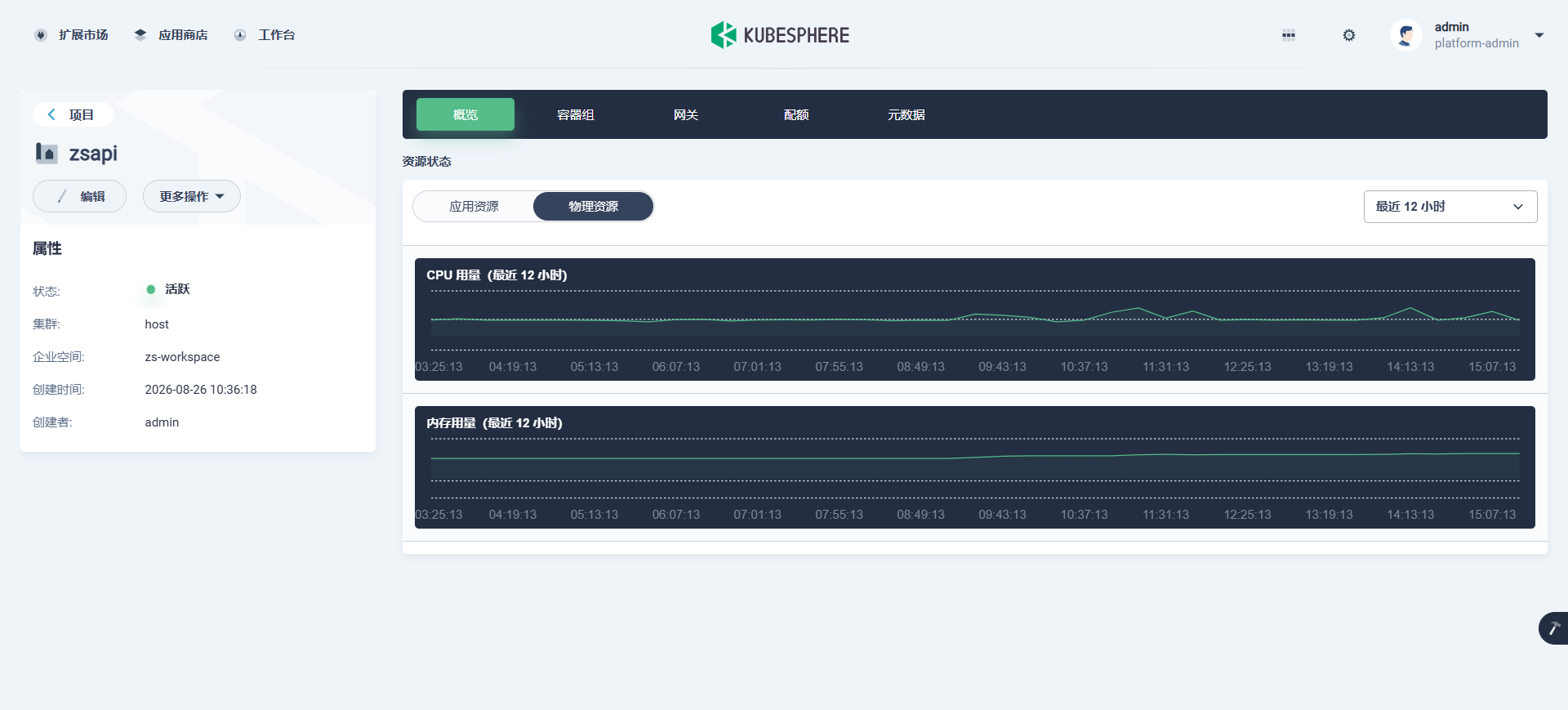
Task: Switch to 应用资源 resource view
Action: coord(474,207)
